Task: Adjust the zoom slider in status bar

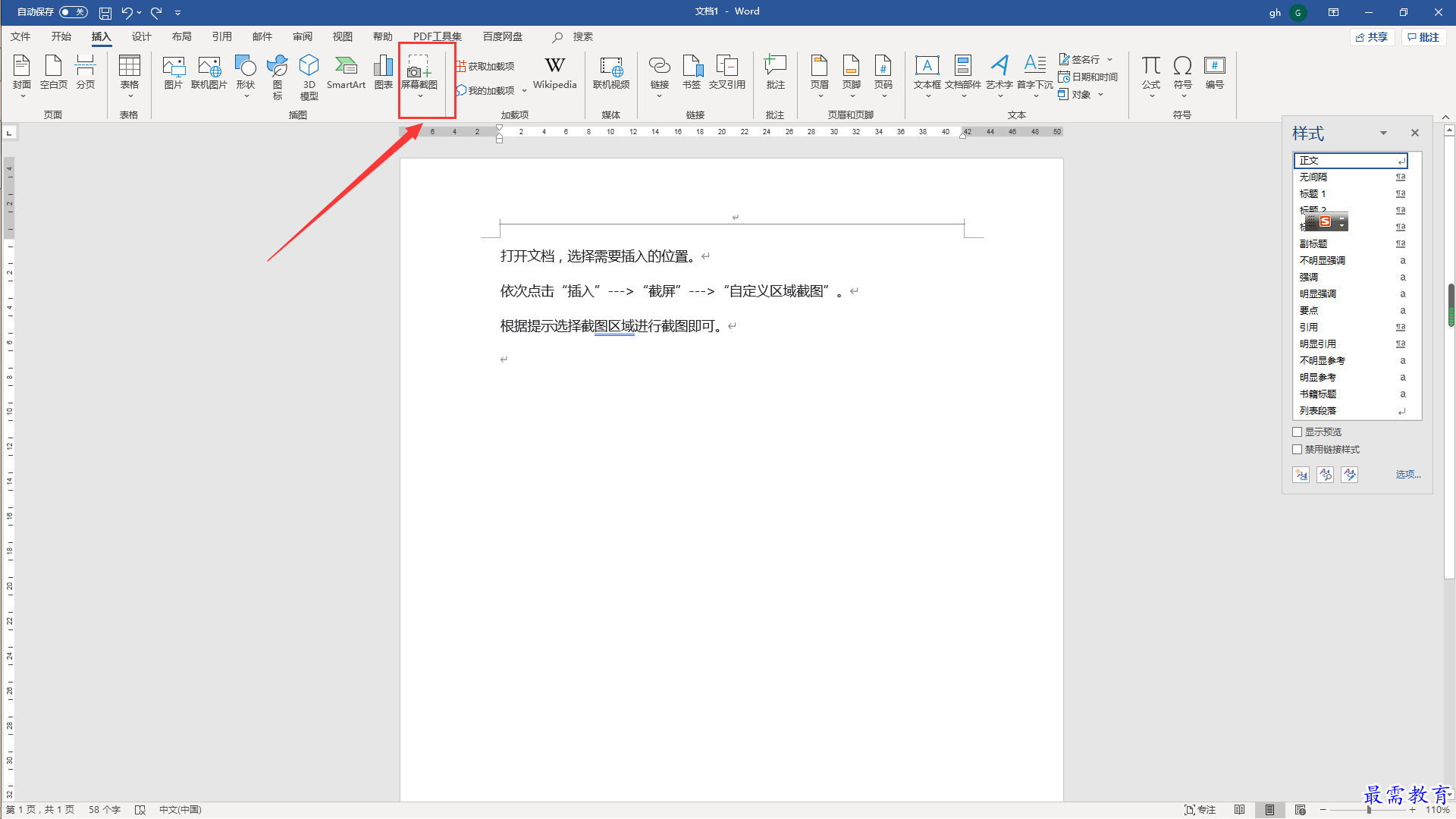Action: (x=1369, y=810)
